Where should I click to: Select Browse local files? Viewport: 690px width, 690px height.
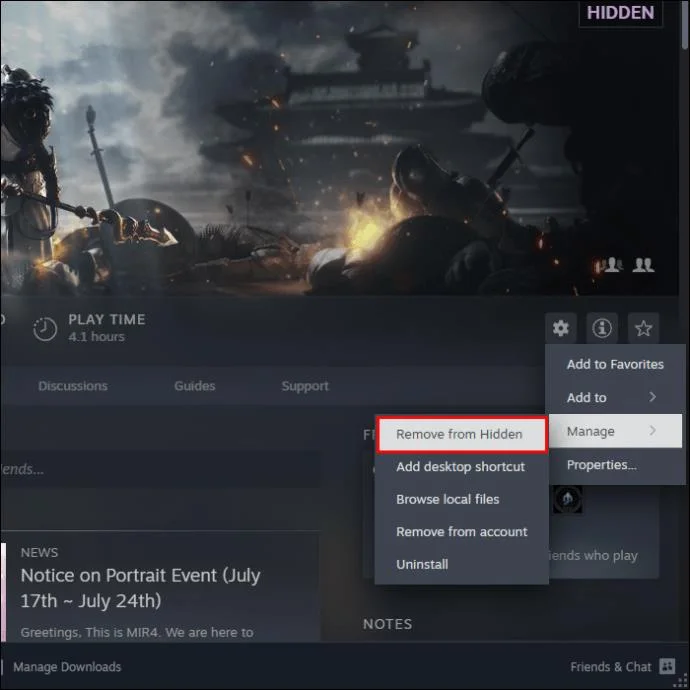[x=462, y=499]
